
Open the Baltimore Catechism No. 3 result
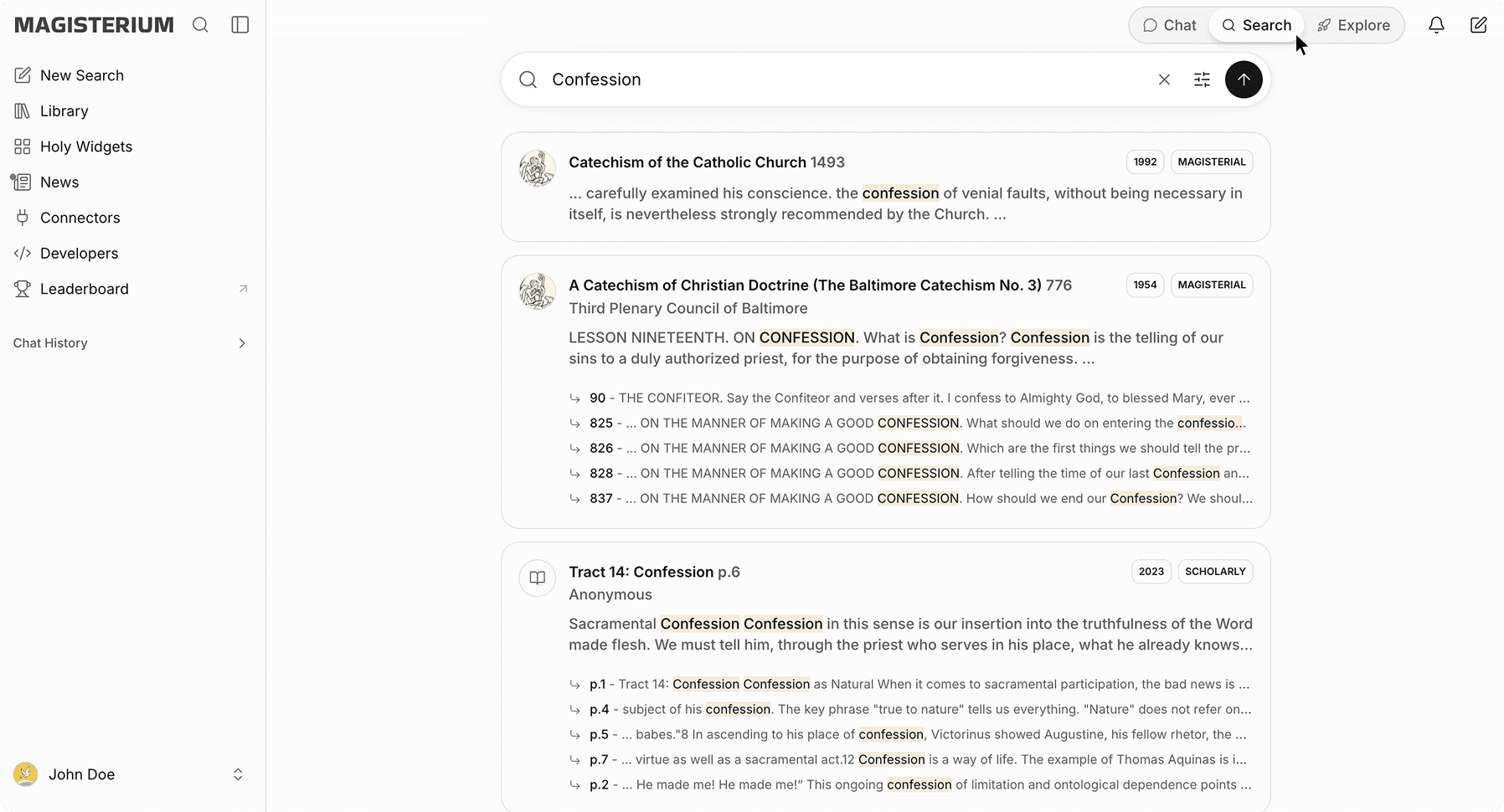tap(820, 285)
